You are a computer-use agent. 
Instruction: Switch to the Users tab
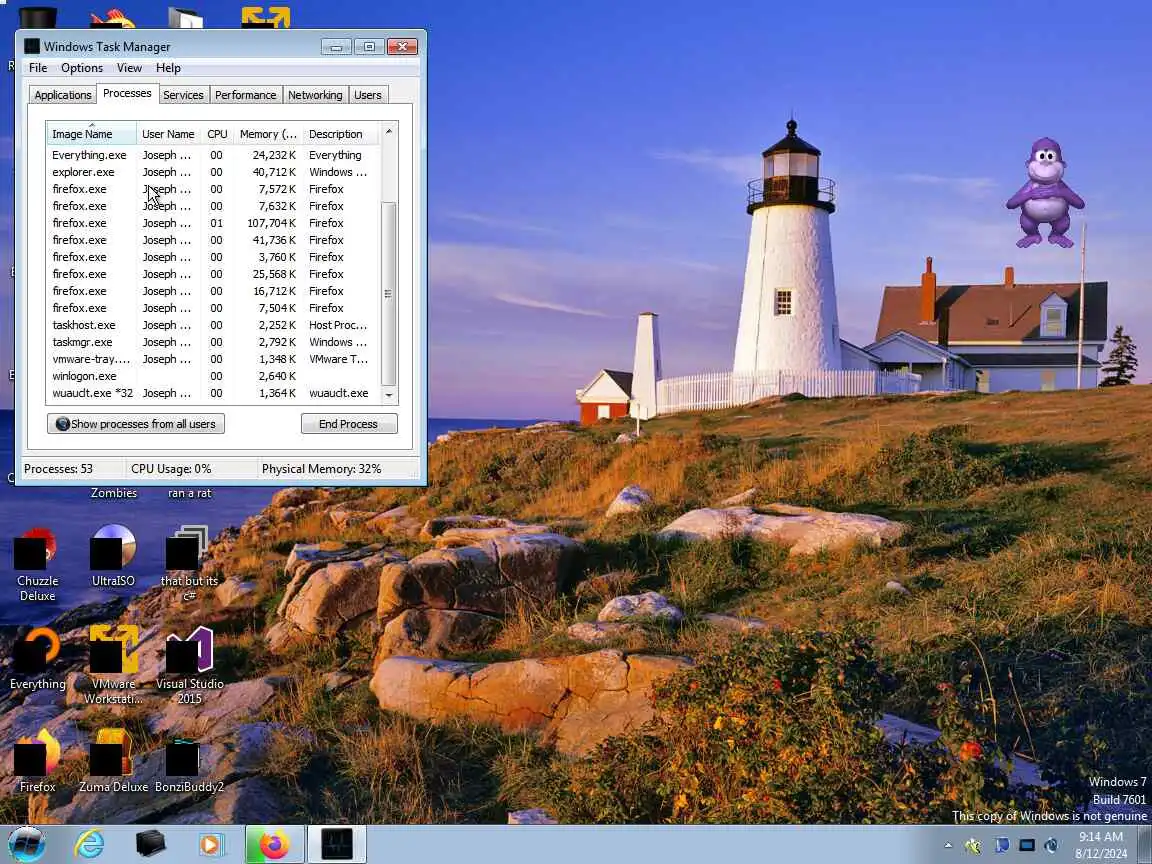[367, 95]
